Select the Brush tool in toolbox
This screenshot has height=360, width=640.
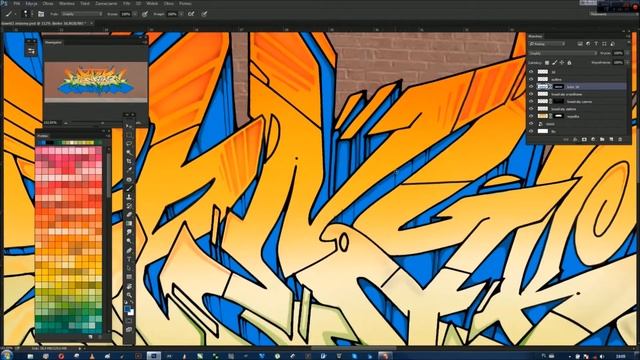[x=129, y=188]
